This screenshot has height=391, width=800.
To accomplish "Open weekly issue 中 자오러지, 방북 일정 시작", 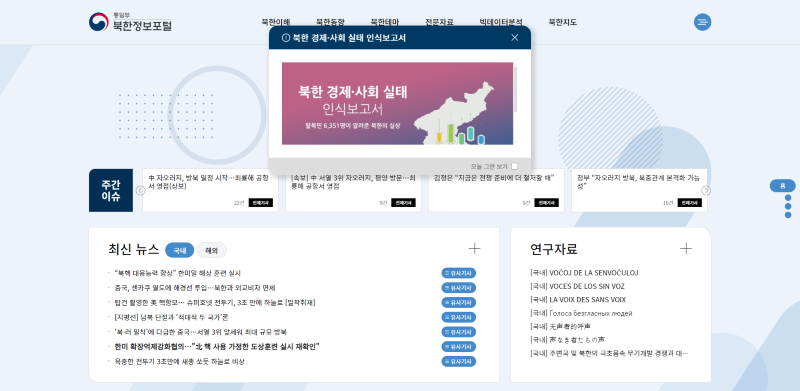I will (x=209, y=182).
